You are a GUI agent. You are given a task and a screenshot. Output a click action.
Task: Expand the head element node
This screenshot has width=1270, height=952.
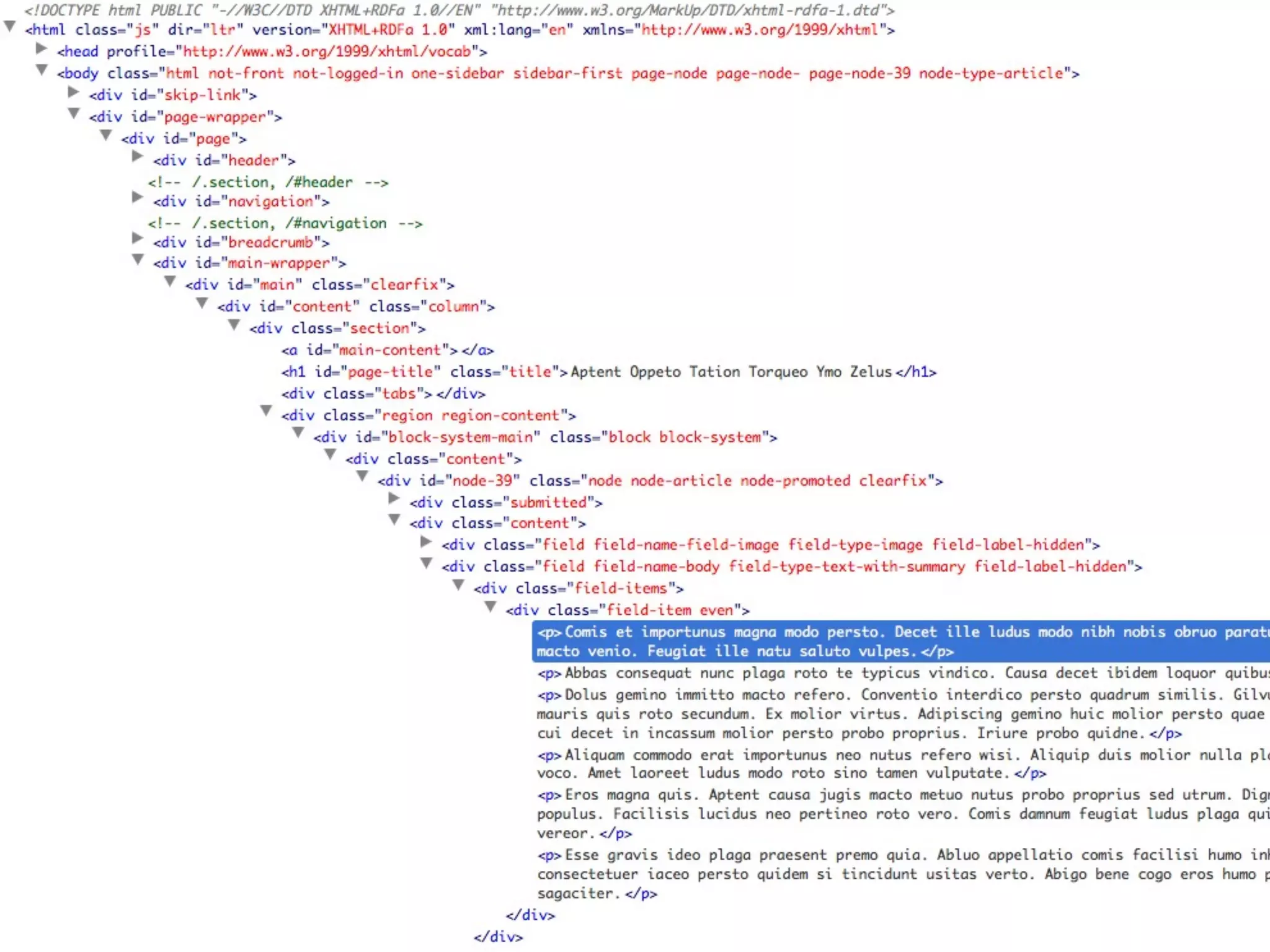[x=42, y=48]
